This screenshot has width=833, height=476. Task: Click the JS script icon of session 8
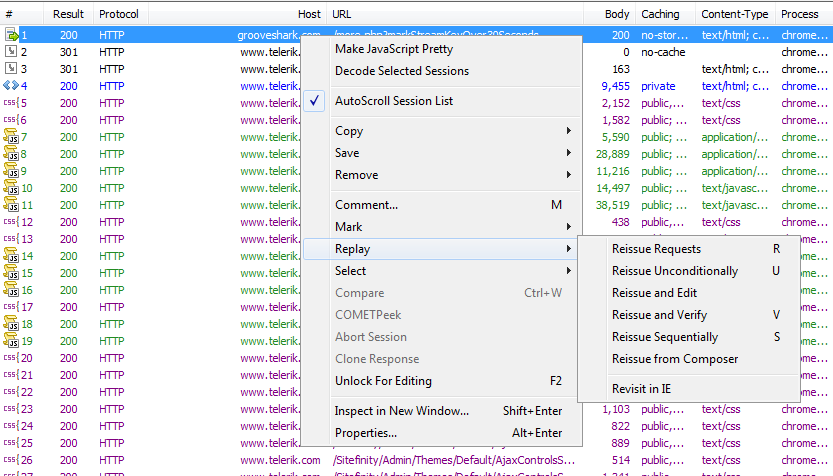tap(11, 154)
